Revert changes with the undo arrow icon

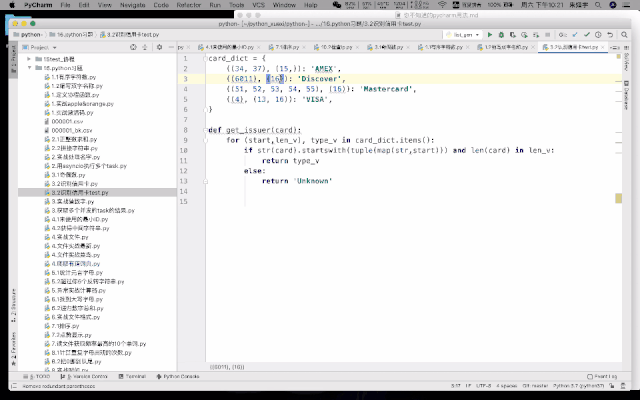point(610,35)
